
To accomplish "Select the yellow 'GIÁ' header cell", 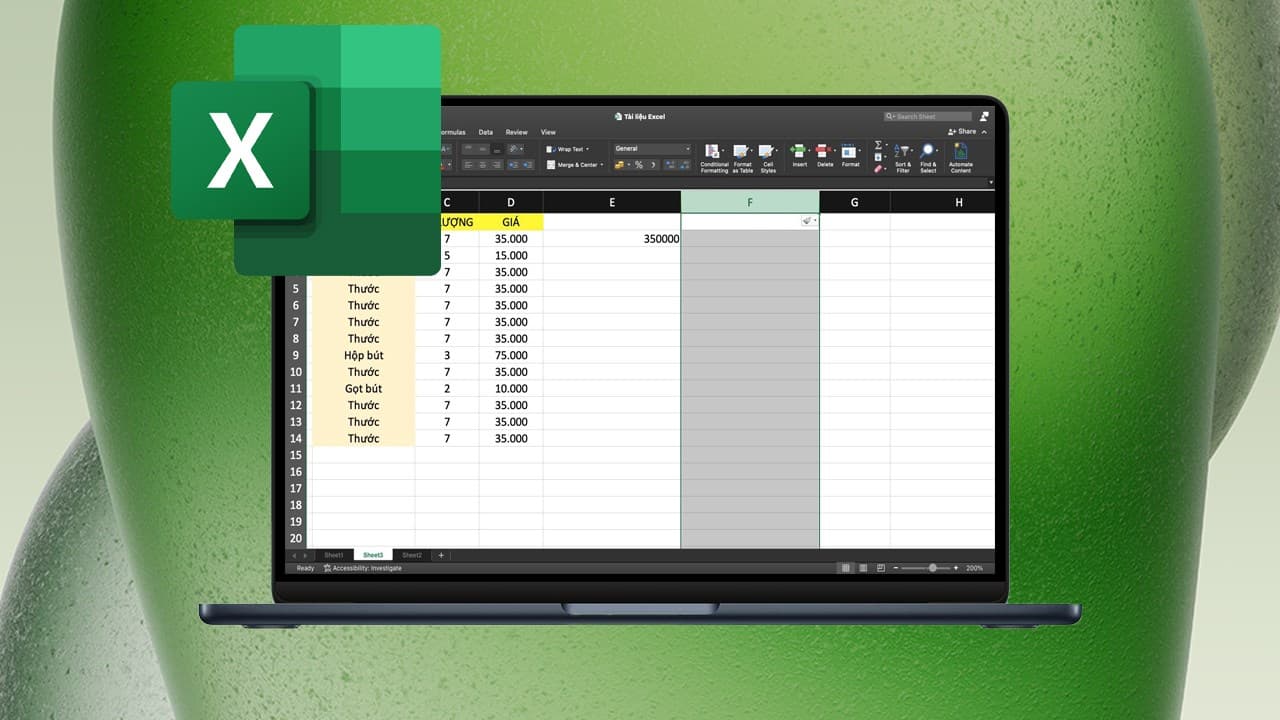I will pos(511,222).
